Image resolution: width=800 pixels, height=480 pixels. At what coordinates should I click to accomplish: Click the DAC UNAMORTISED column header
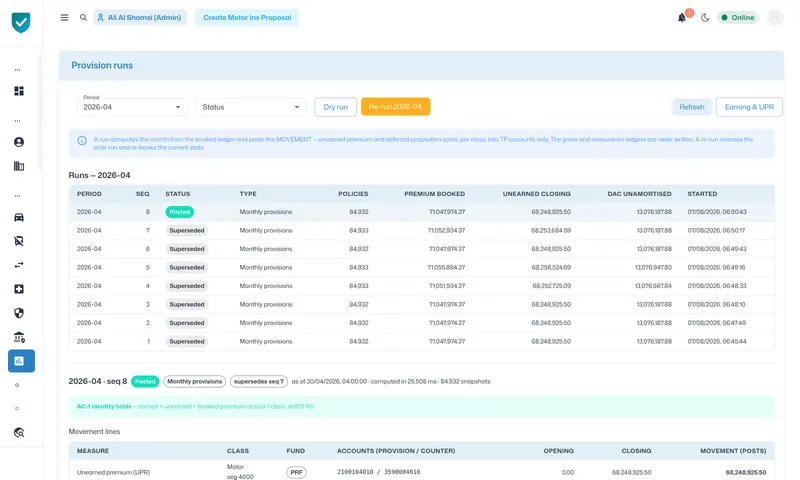640,194
